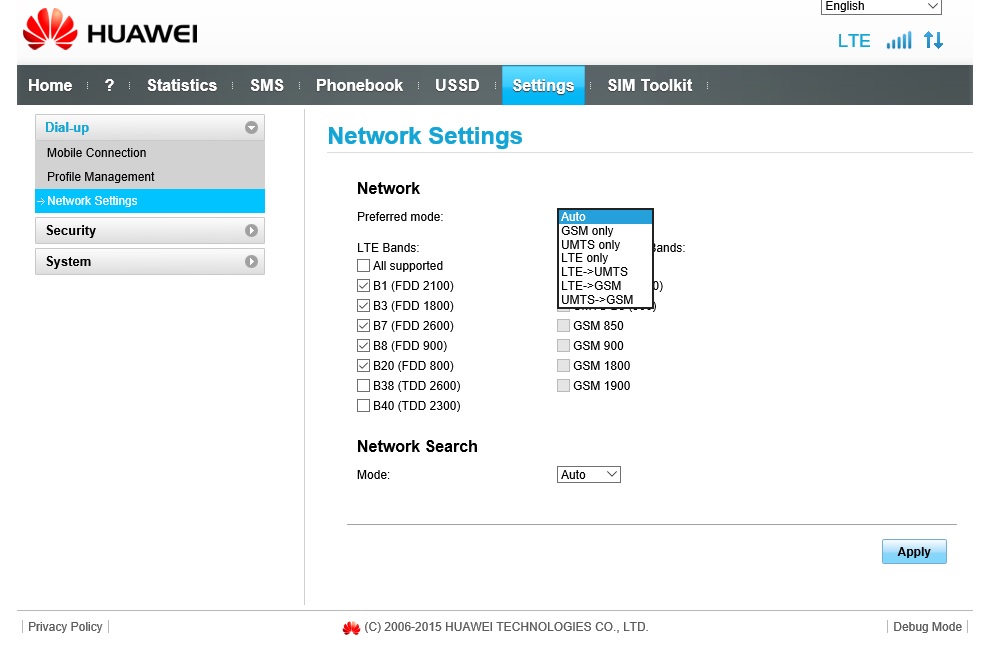Click the signal strength bars icon

tap(898, 41)
